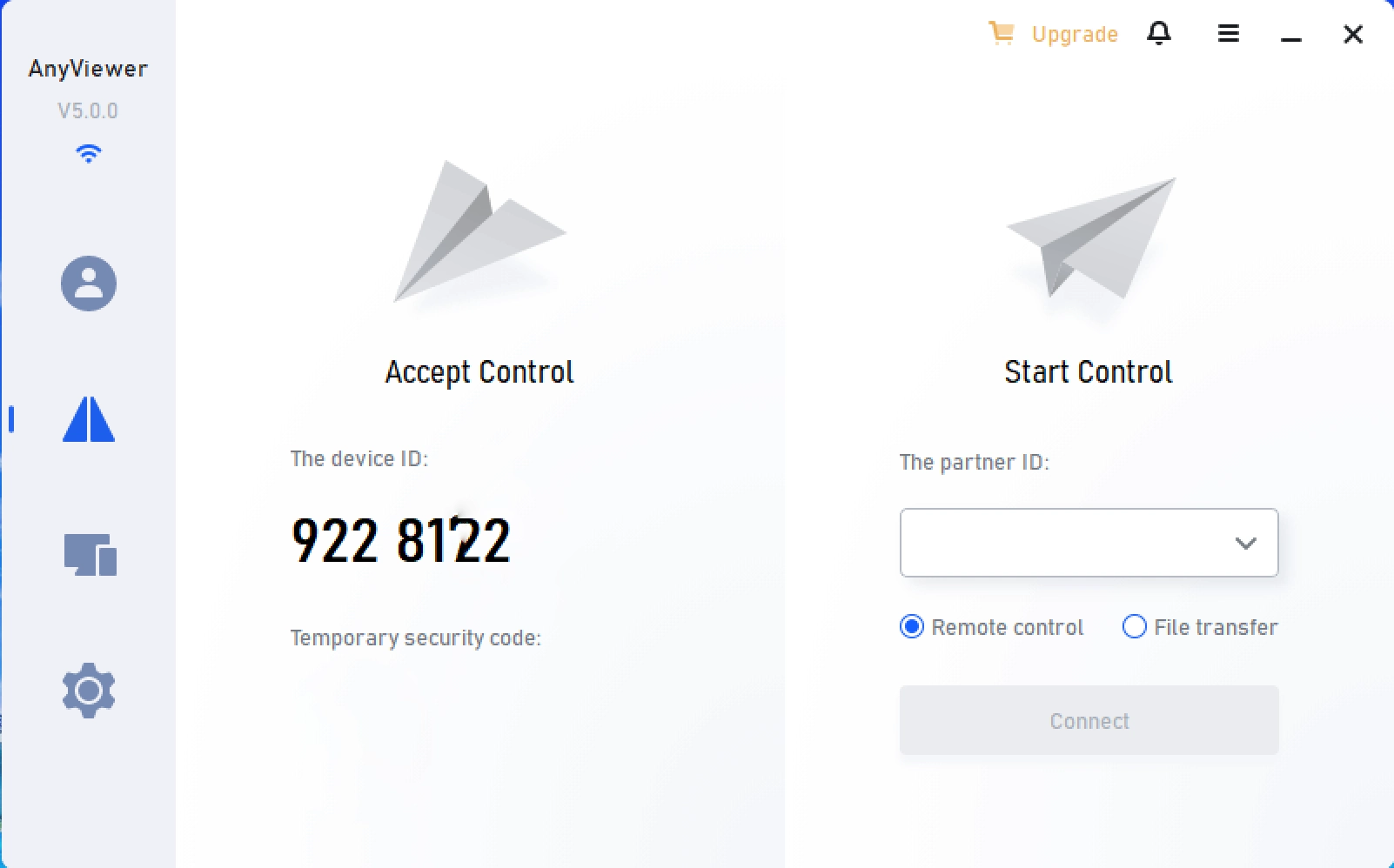The image size is (1394, 868).
Task: Minimize the AnyViewer window
Action: tap(1290, 35)
